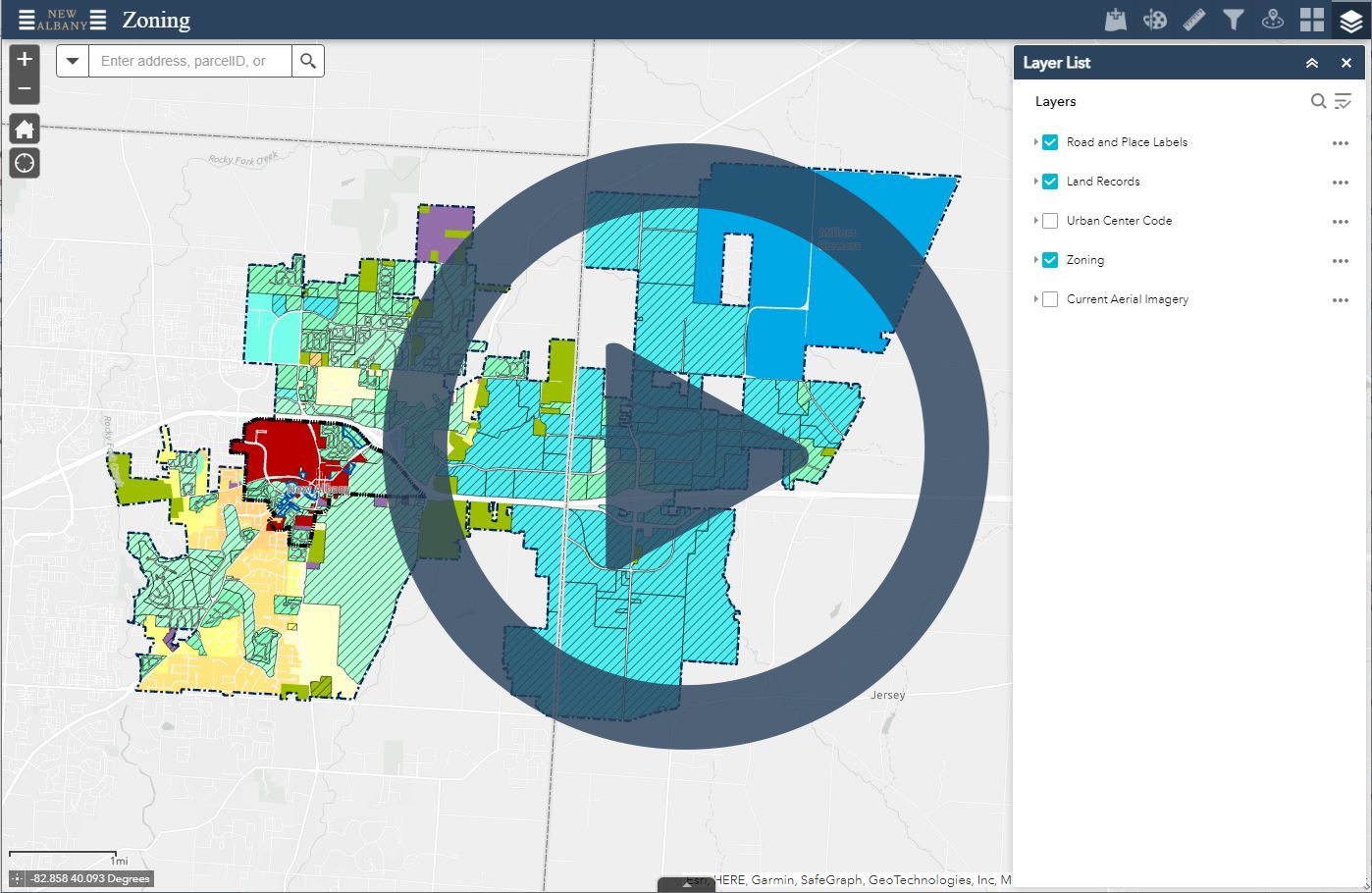Expand the Zoning layer legend
This screenshot has height=893, width=1372.
pos(1037,260)
